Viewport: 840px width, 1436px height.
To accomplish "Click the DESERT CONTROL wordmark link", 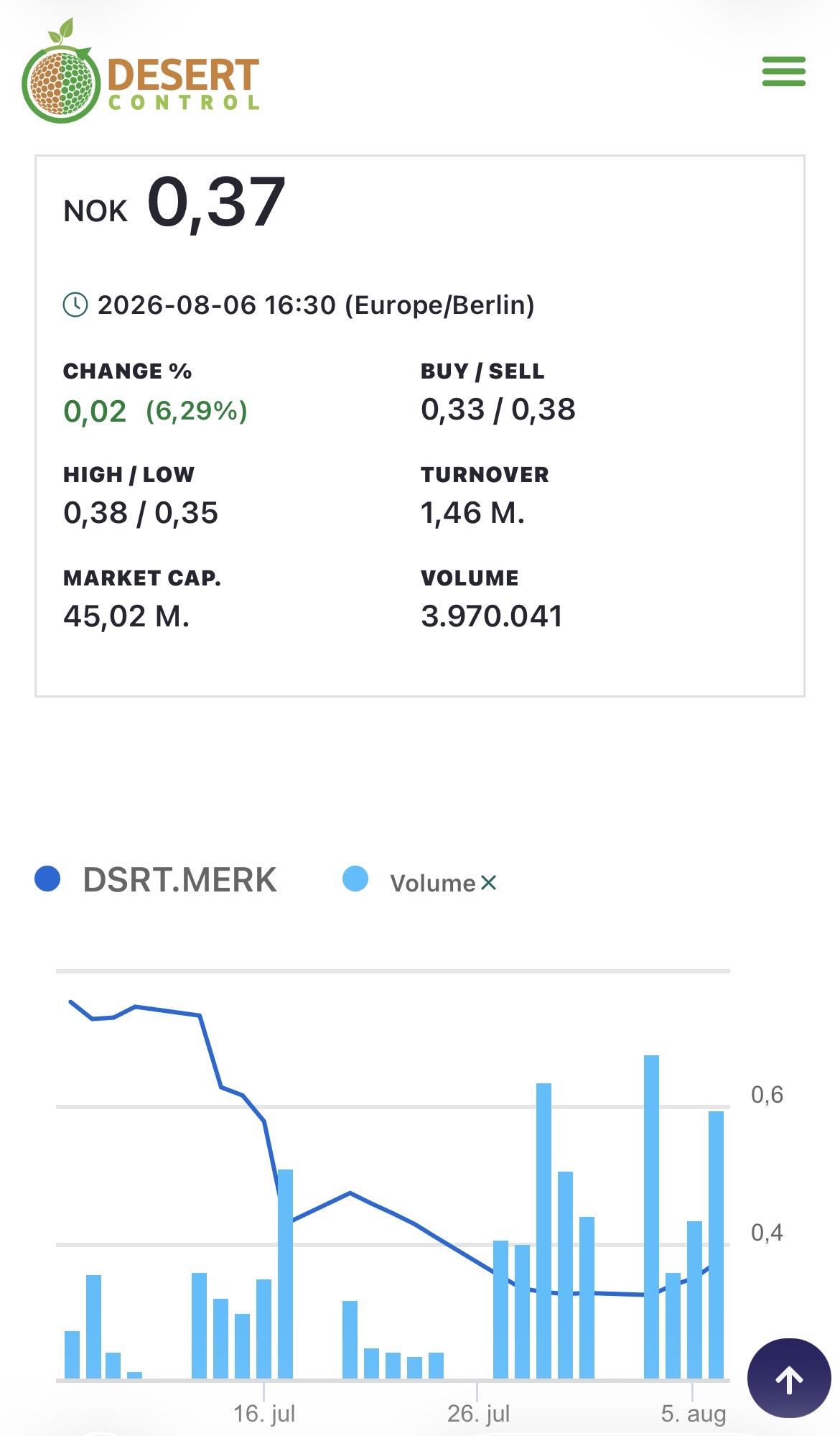I will click(183, 85).
